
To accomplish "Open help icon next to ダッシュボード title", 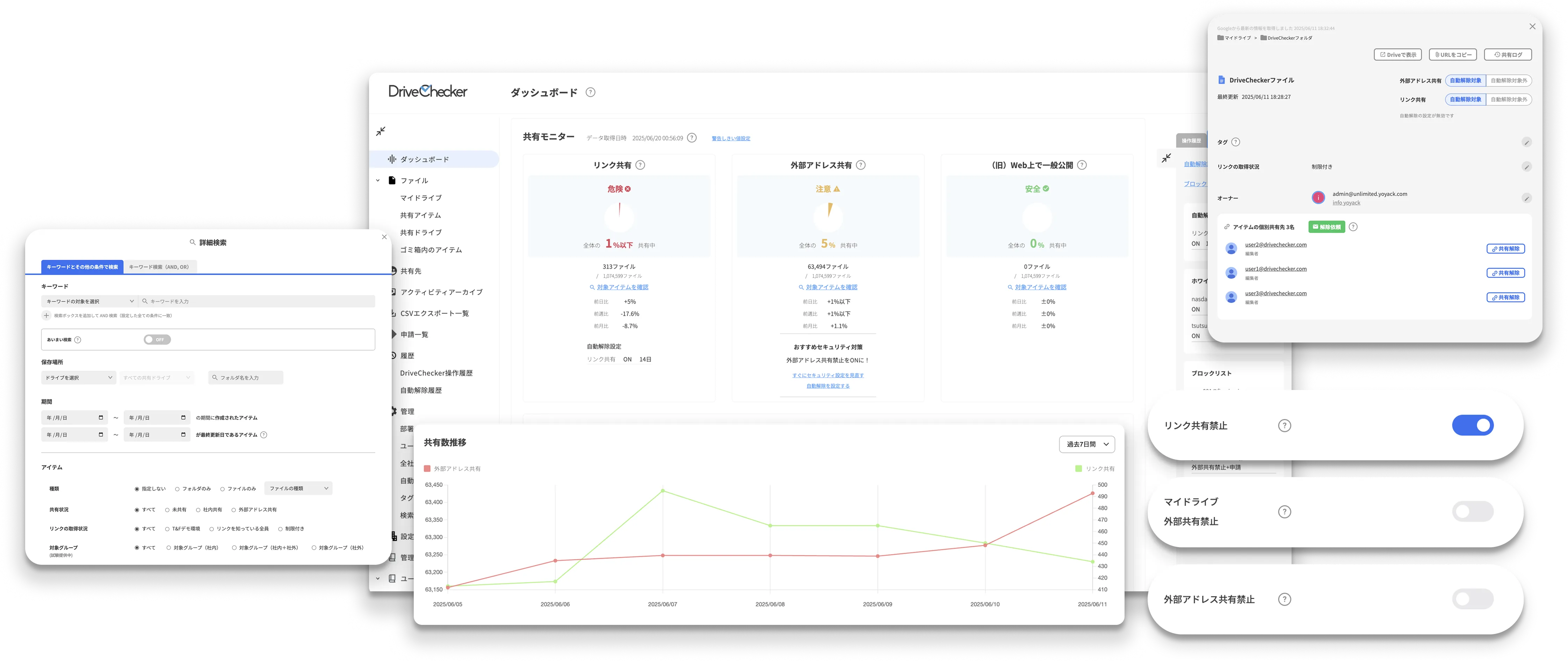I will click(591, 93).
